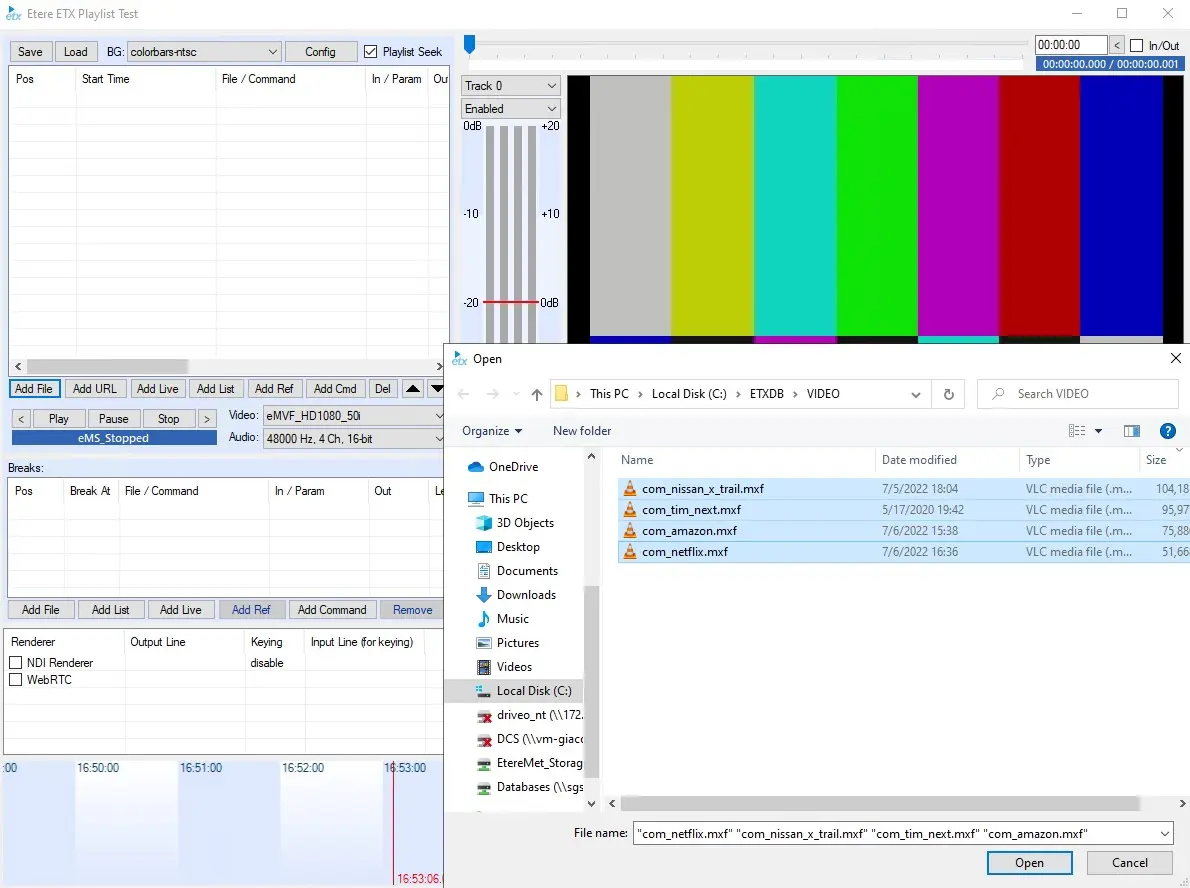Check the In/Out checkbox

point(1136,46)
